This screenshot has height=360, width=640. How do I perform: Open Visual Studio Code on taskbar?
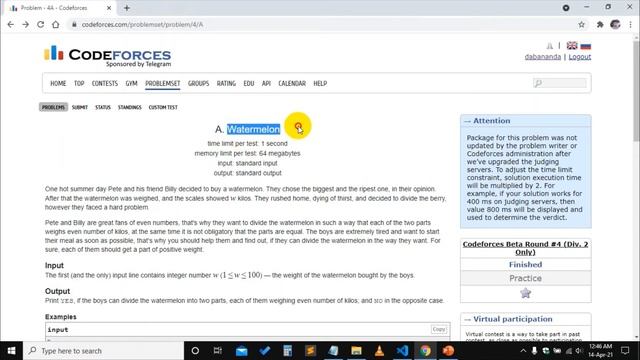pos(402,351)
